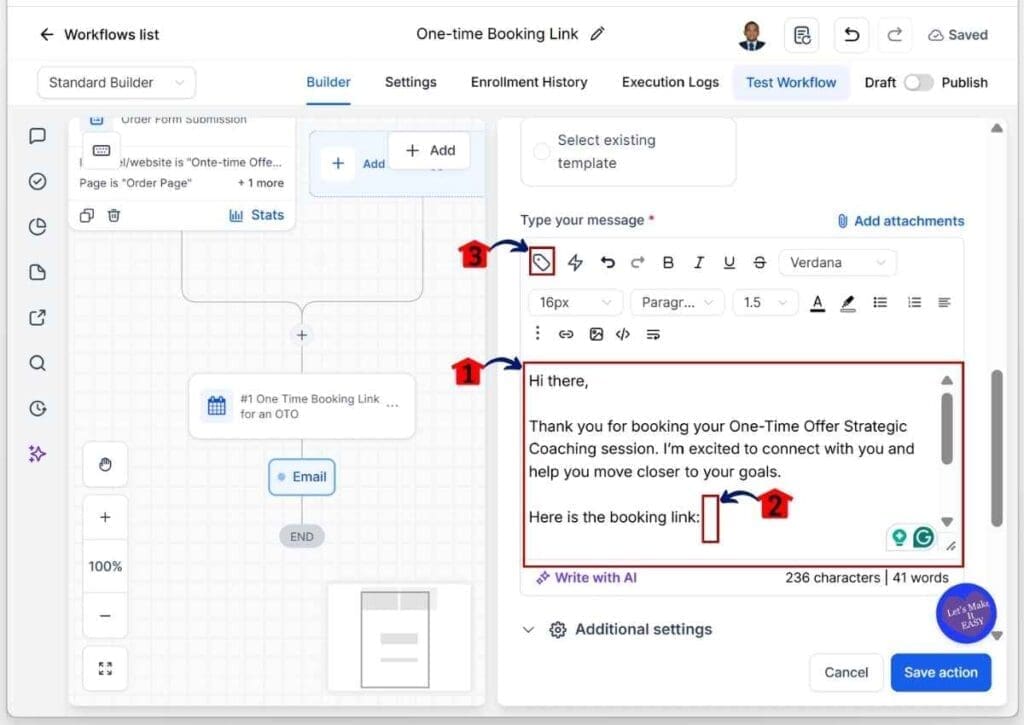1024x725 pixels.
Task: Open the external link sidebar icon
Action: pos(37,317)
